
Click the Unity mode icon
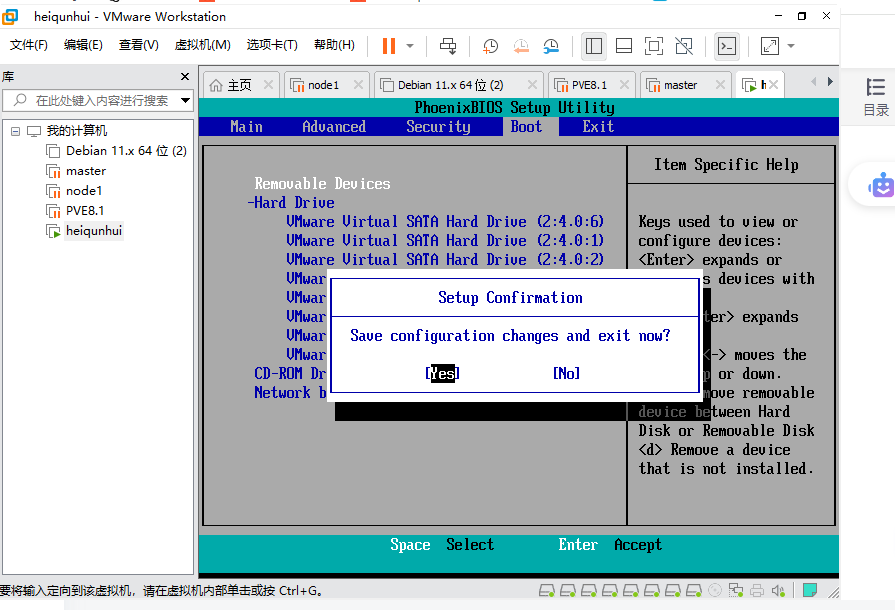(684, 46)
